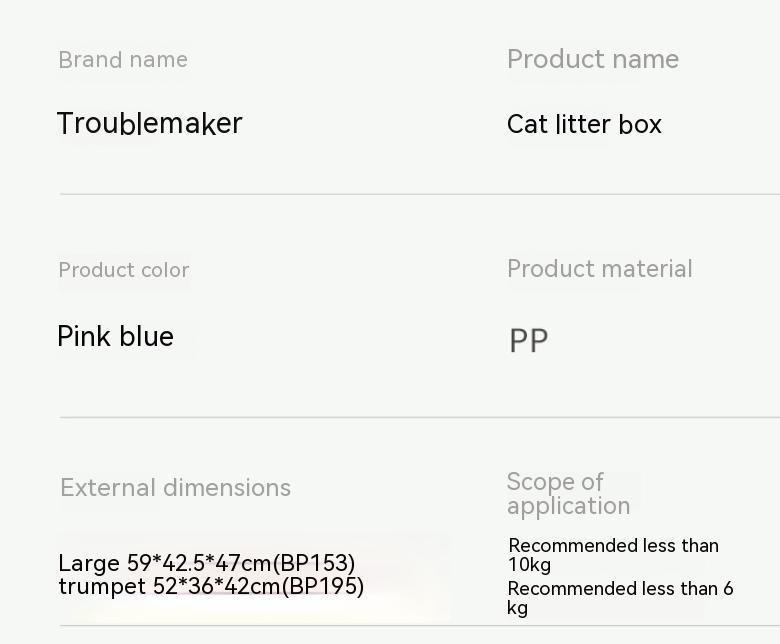780x644 pixels.
Task: Click the "Recommended less than 6 kg" text
Action: pos(620,598)
